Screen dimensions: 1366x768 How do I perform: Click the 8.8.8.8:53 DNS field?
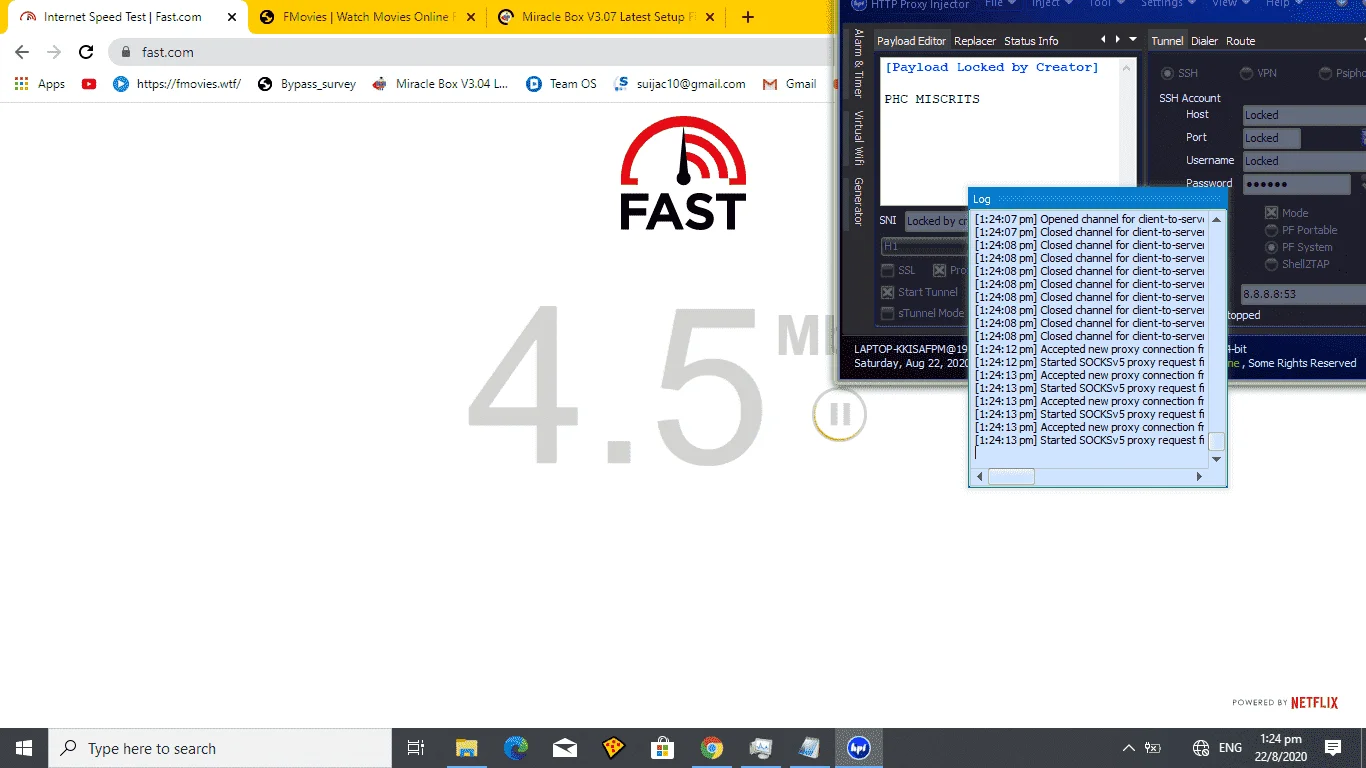(x=1303, y=294)
